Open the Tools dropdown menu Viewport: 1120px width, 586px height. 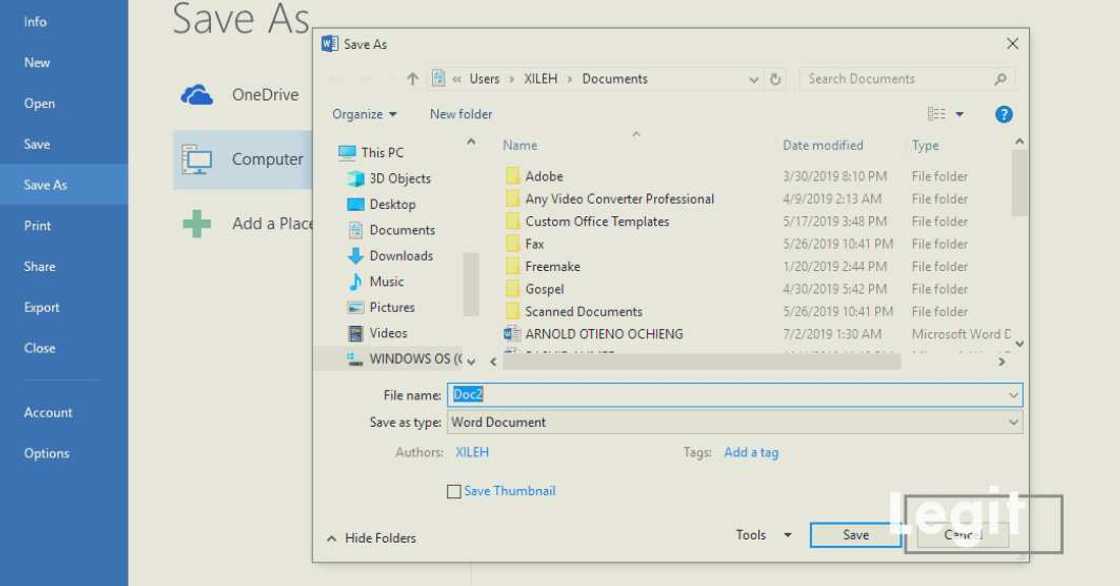point(763,535)
